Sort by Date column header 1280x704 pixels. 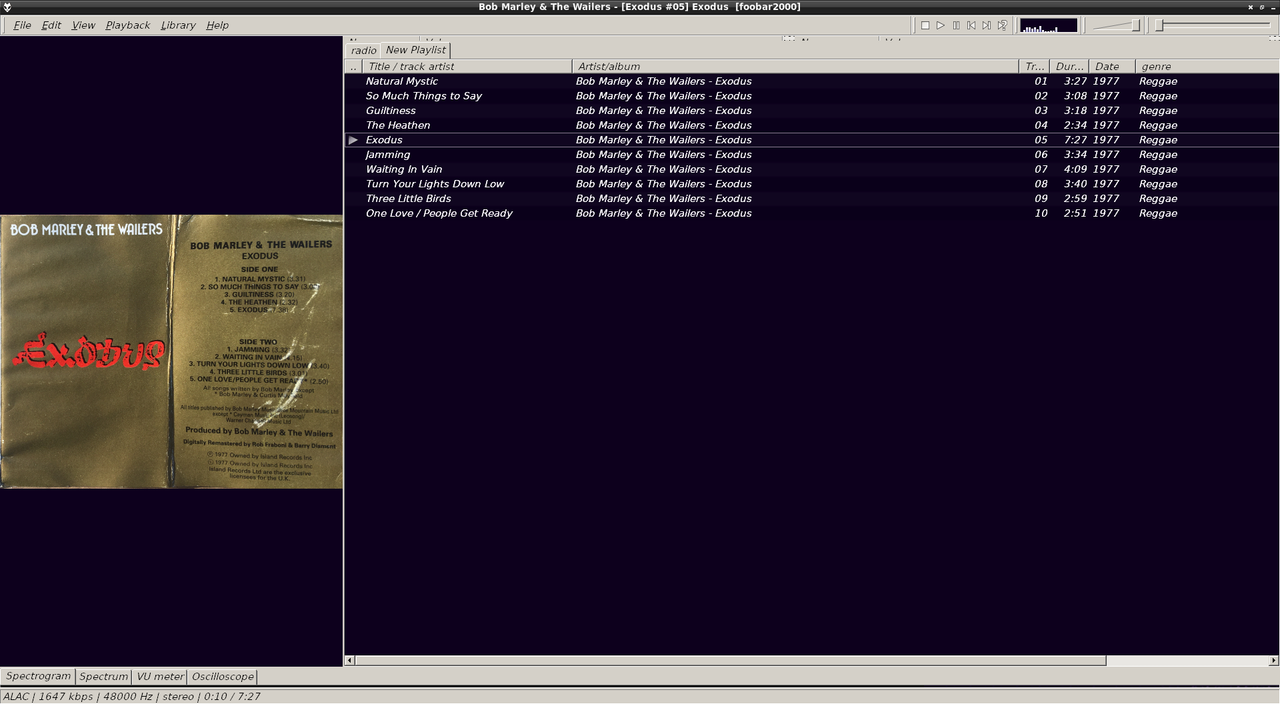click(x=1112, y=66)
